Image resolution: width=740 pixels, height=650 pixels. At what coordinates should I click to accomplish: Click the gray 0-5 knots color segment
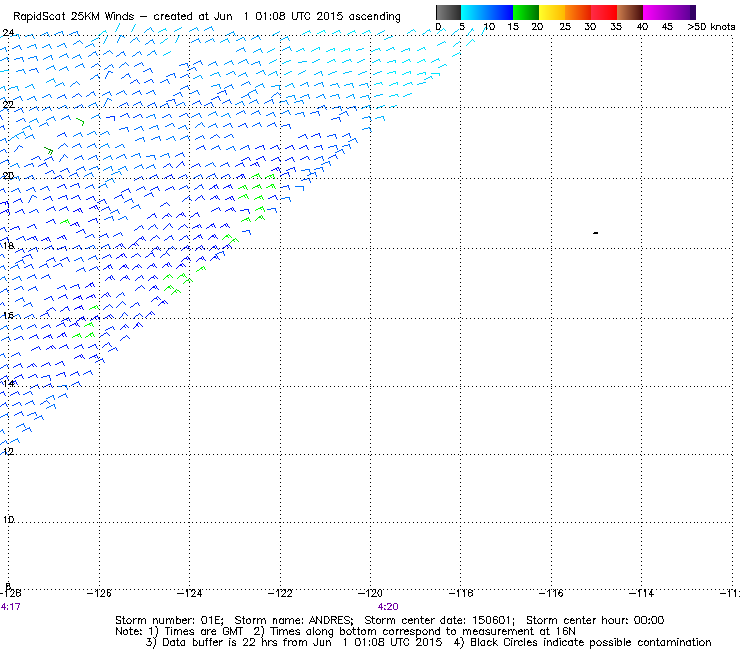(x=448, y=12)
